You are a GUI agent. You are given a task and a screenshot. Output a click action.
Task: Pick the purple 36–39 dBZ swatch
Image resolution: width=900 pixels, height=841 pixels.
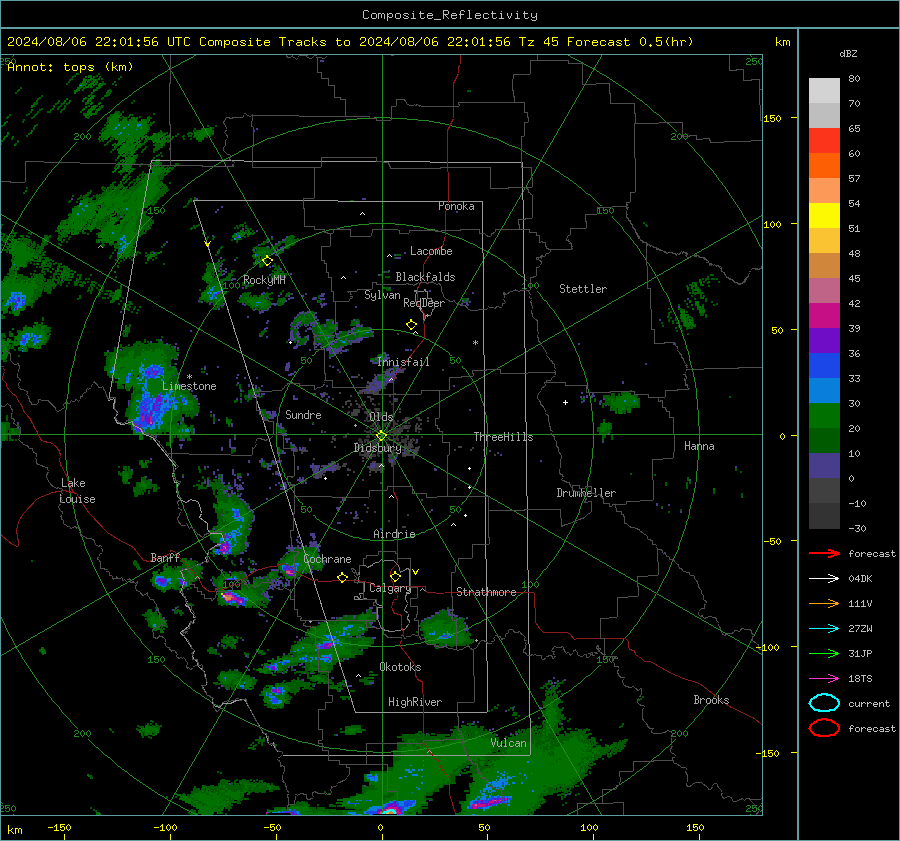coord(824,340)
